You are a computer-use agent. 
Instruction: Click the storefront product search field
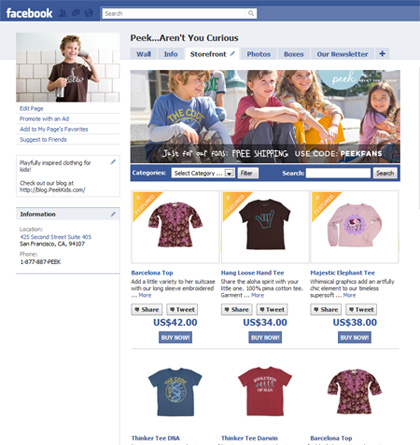(x=338, y=173)
